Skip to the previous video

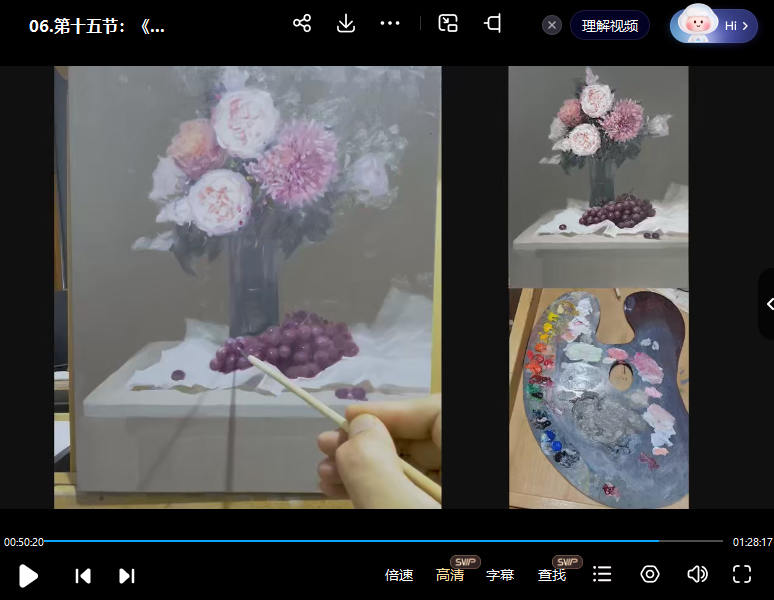tap(83, 575)
